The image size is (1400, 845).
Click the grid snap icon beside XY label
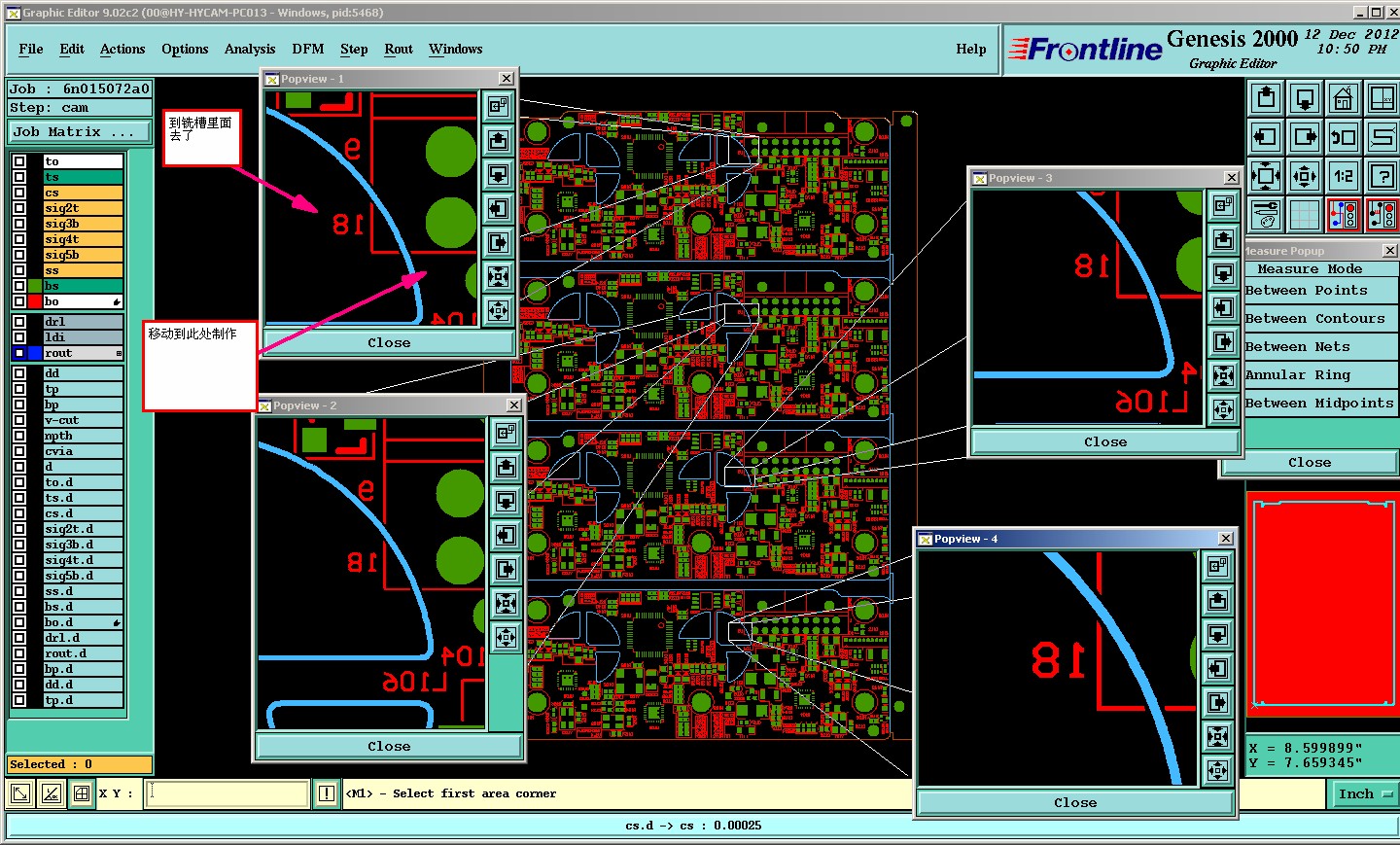click(82, 793)
